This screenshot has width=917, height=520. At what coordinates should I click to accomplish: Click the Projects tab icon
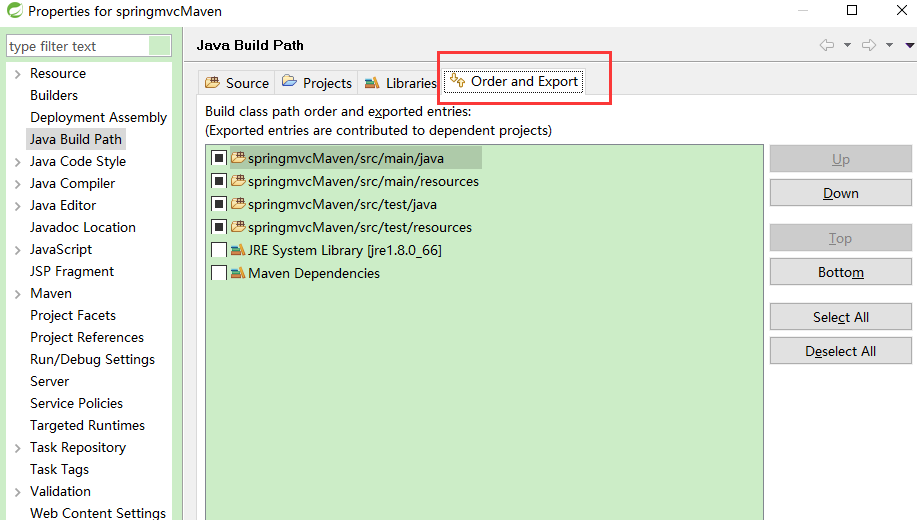289,82
